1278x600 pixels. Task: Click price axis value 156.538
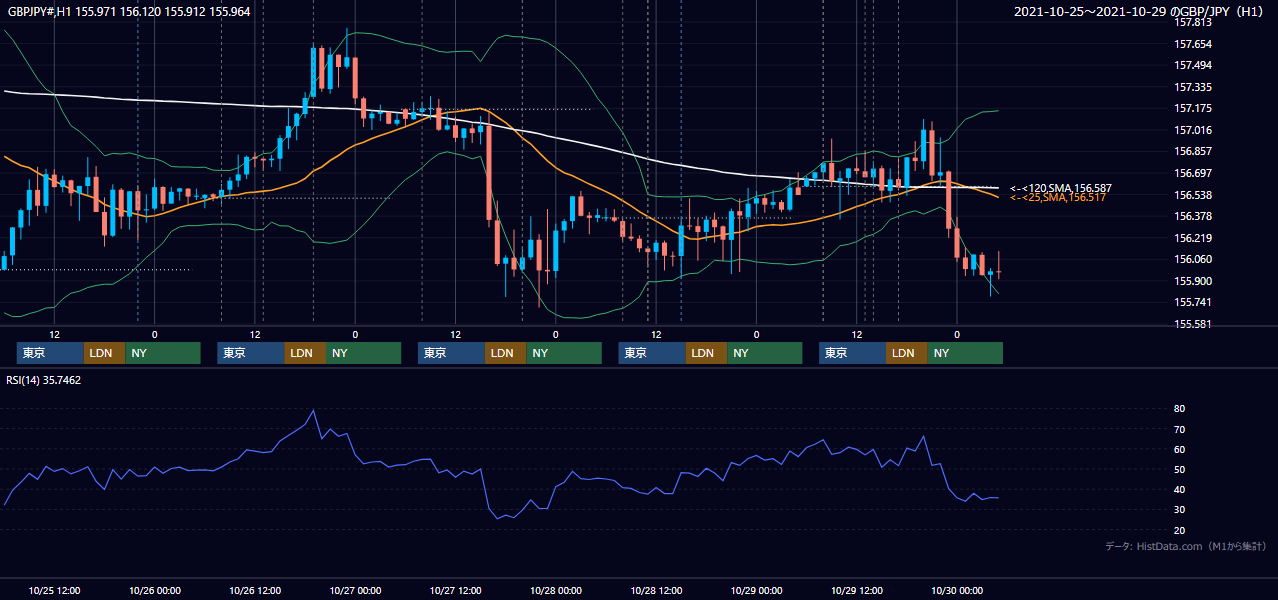(x=1193, y=195)
